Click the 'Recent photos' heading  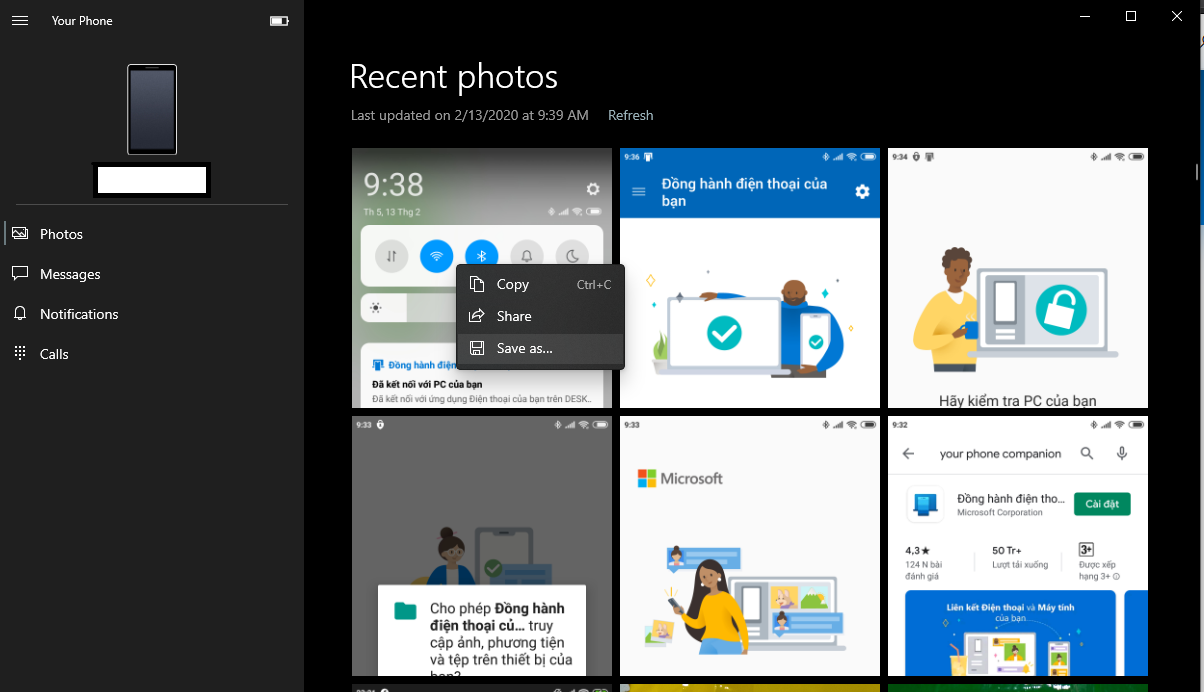point(454,77)
